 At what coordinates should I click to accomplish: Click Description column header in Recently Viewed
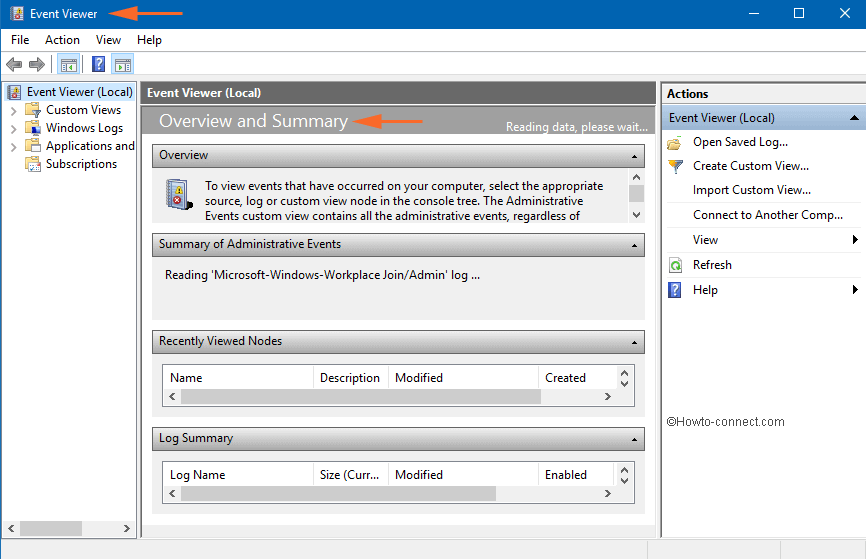(x=350, y=378)
